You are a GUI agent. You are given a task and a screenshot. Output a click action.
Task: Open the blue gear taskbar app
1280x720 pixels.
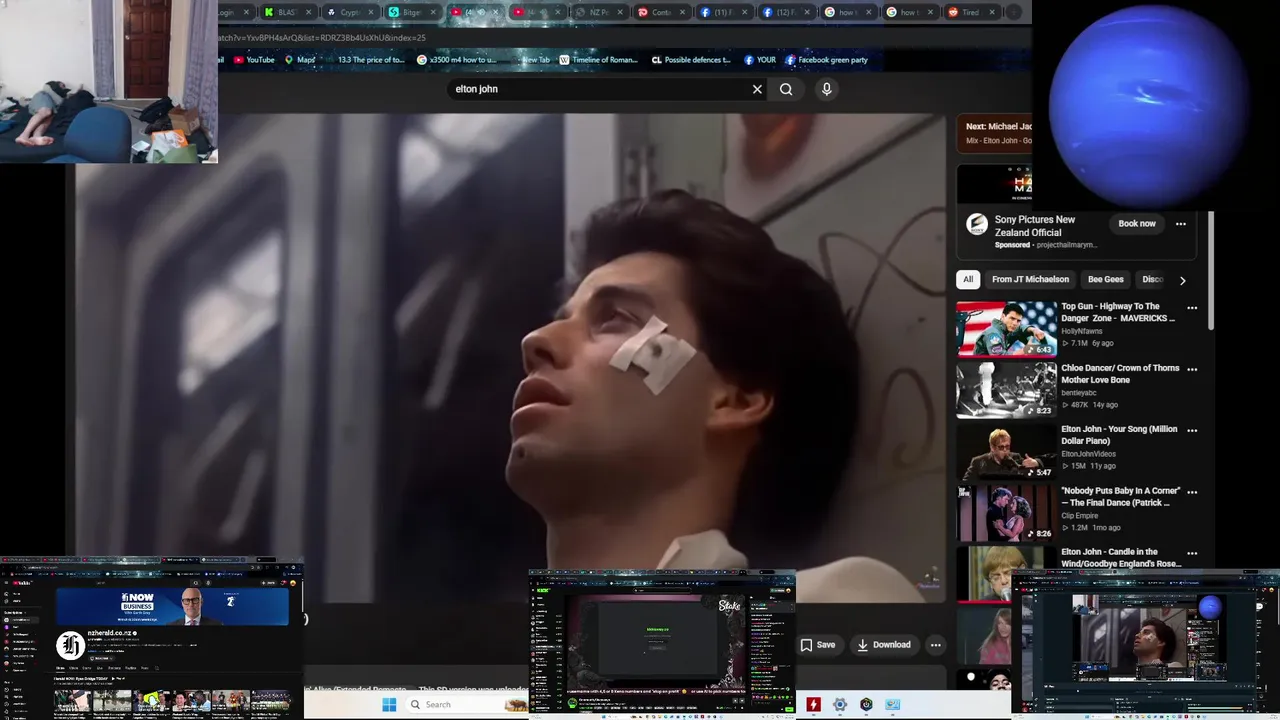pos(840,705)
